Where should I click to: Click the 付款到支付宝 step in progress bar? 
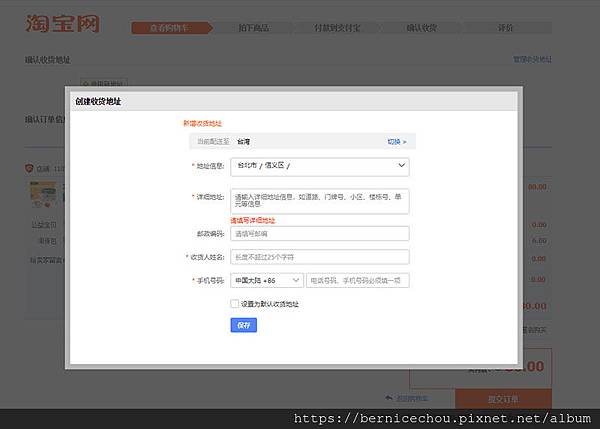coord(337,28)
